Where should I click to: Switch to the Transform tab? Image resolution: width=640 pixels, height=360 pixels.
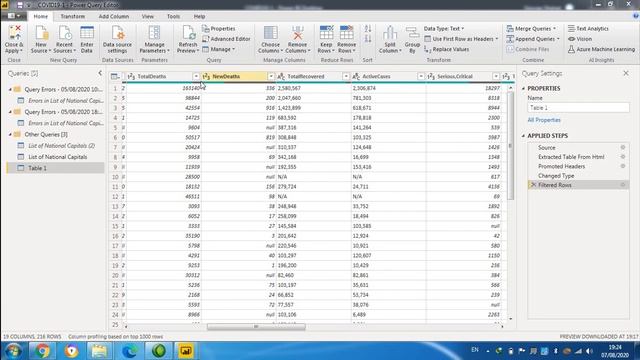(x=73, y=16)
